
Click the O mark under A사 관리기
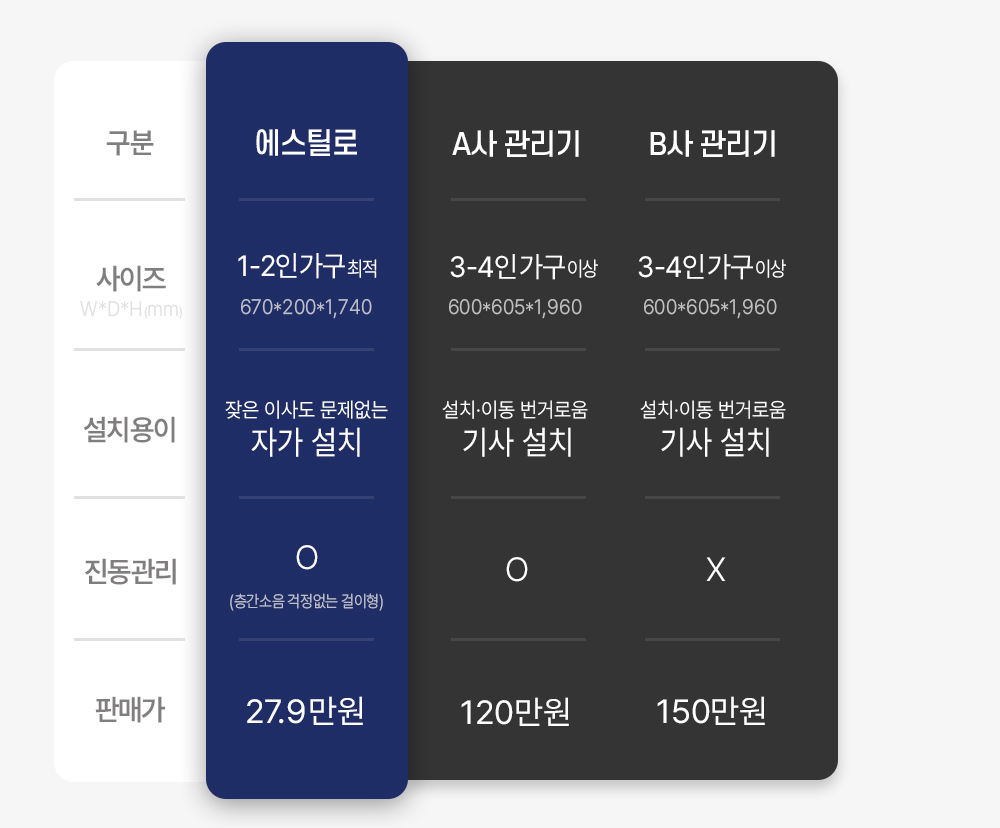click(517, 569)
